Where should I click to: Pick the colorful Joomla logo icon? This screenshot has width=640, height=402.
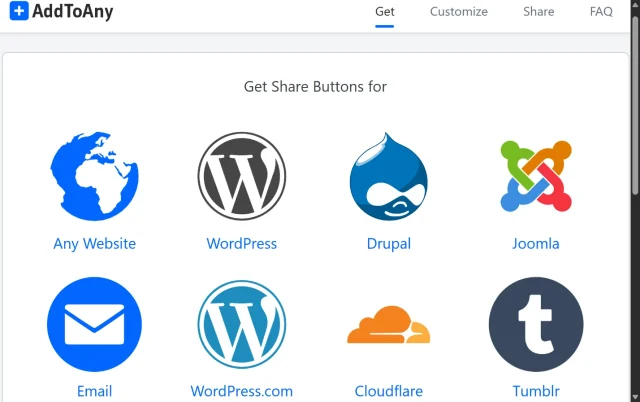click(536, 176)
